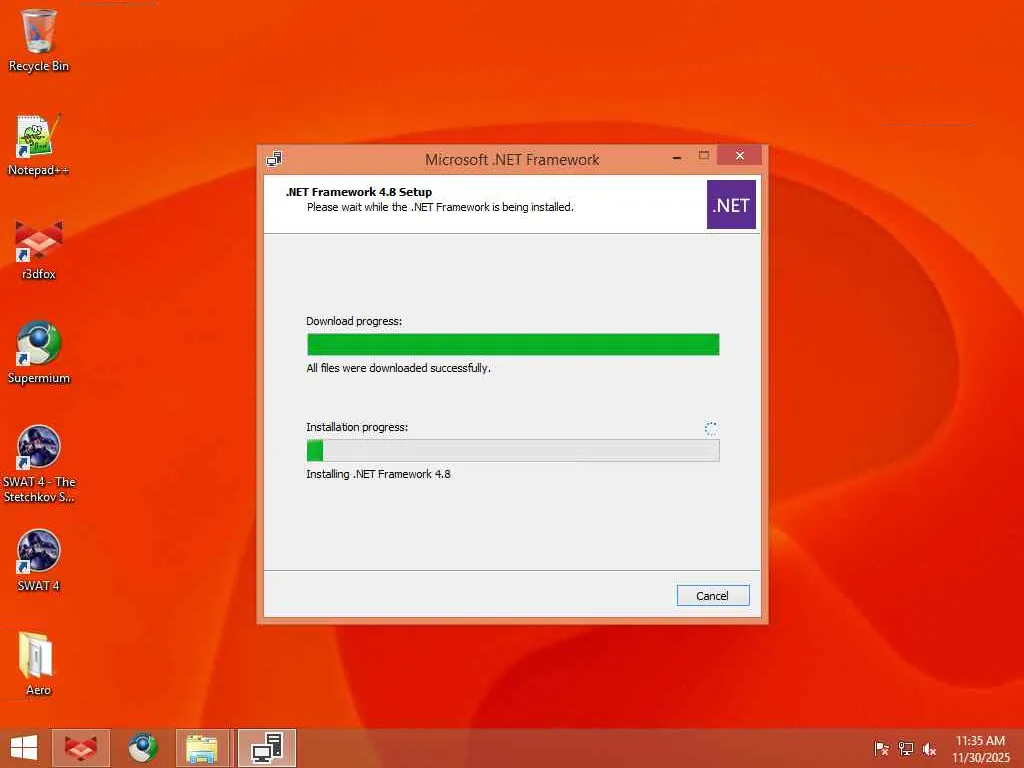Click the "Installation progress:" label
The image size is (1024, 768).
pos(357,427)
